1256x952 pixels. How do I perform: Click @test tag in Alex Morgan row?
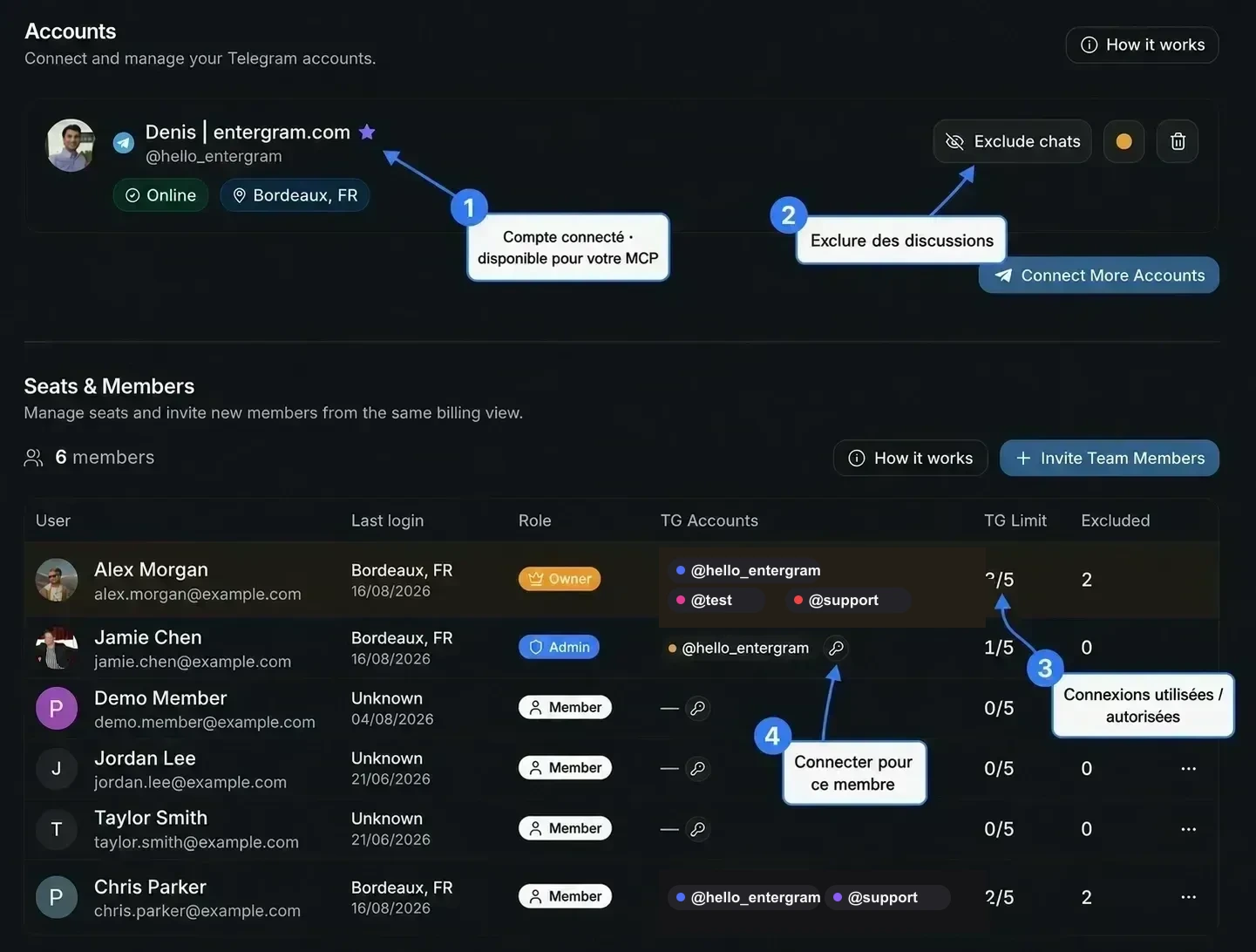tap(716, 600)
